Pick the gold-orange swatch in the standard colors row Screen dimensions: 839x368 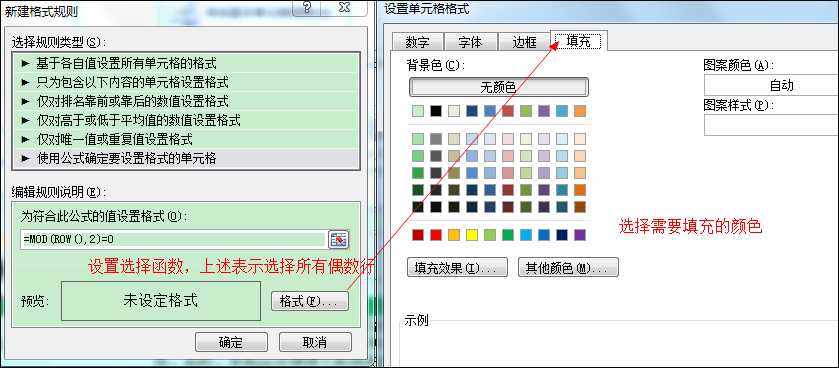pos(454,235)
